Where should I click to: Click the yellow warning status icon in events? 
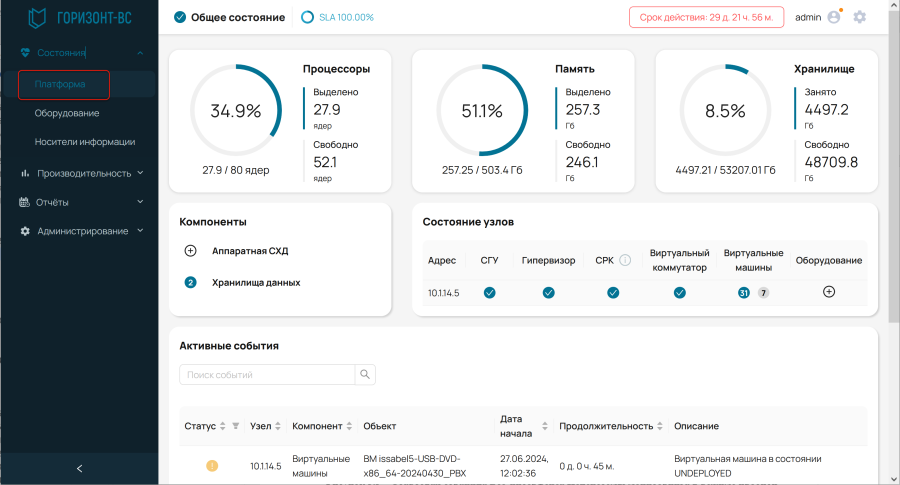[212, 465]
